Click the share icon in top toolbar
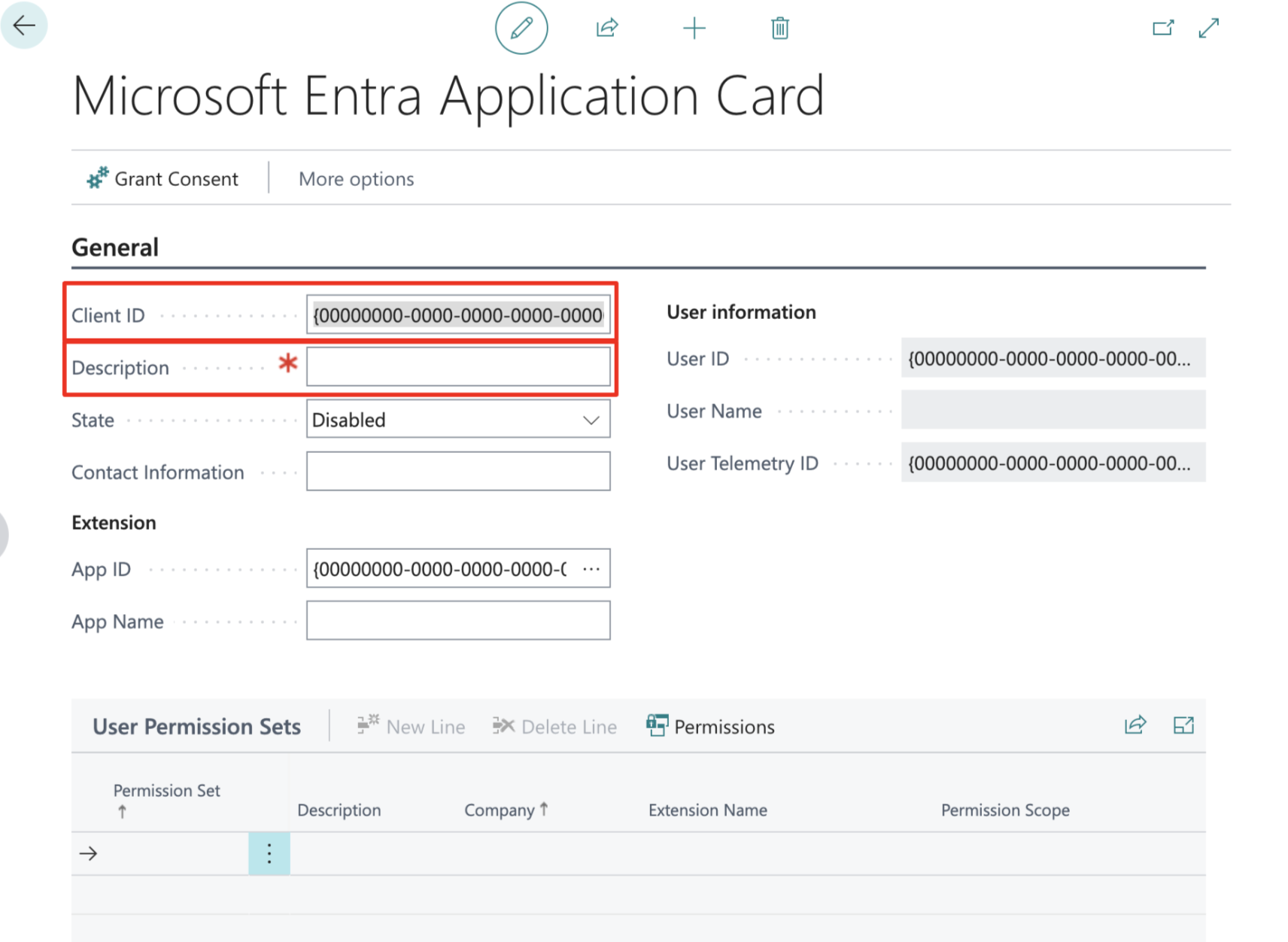 coord(607,28)
